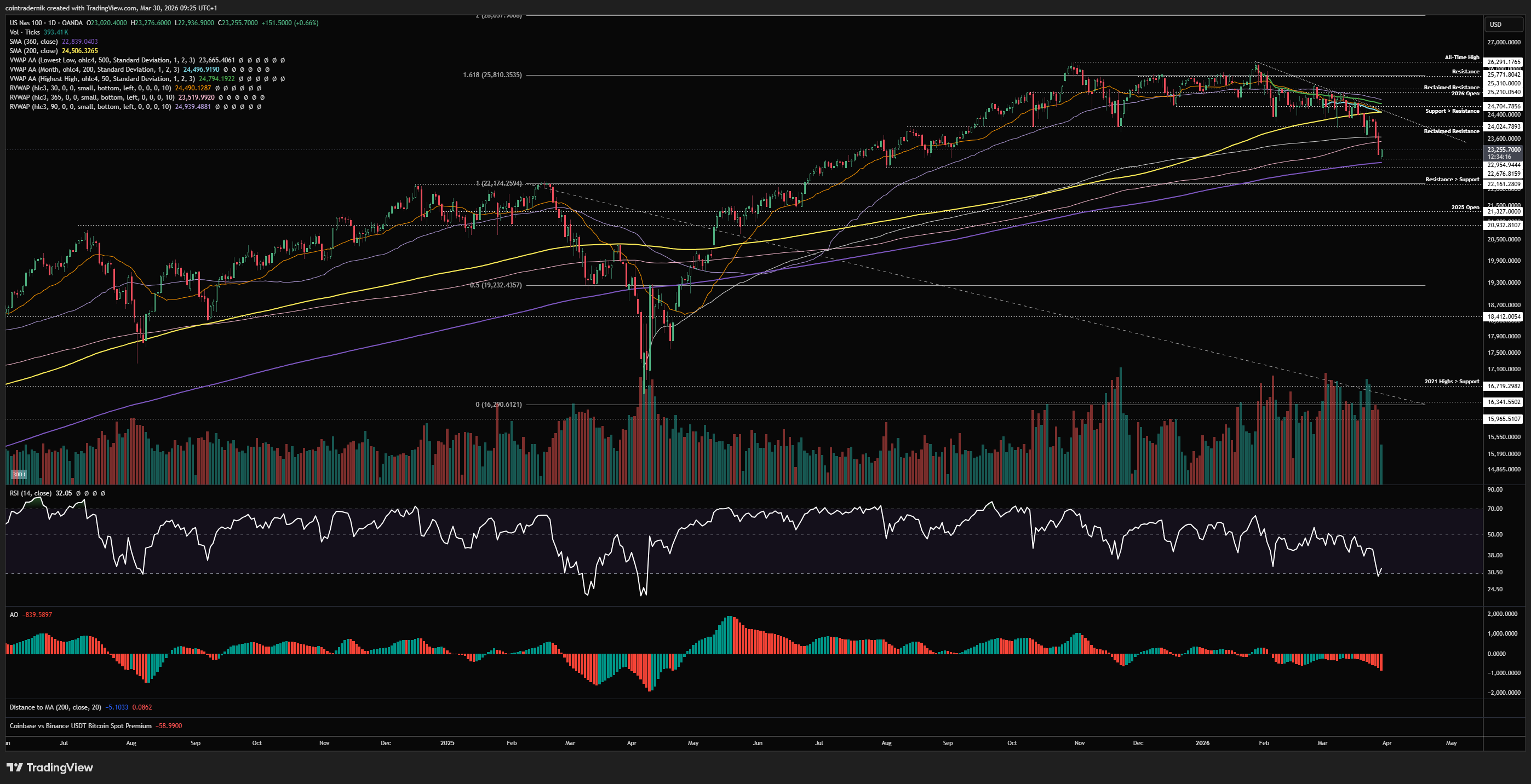
Task: Click the RVWAP hlc3 365 legend
Action: [91, 97]
